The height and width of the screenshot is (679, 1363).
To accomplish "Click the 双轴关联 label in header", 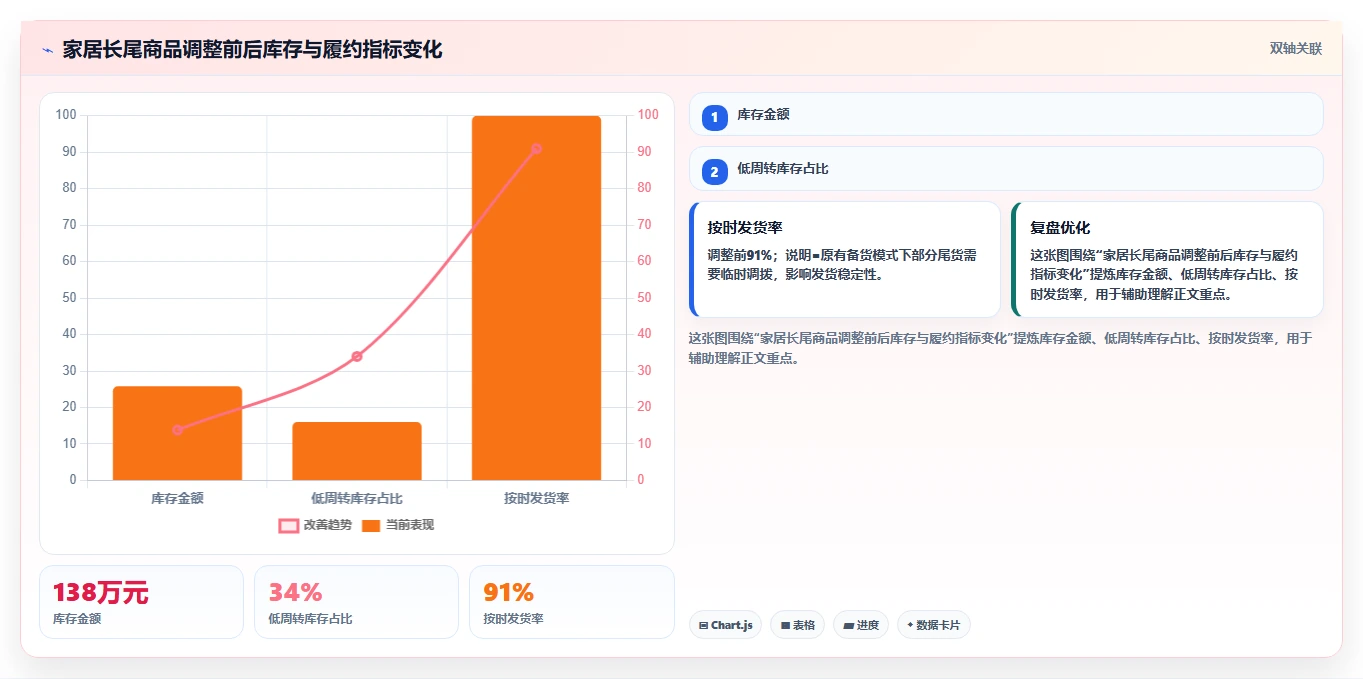I will click(1296, 48).
